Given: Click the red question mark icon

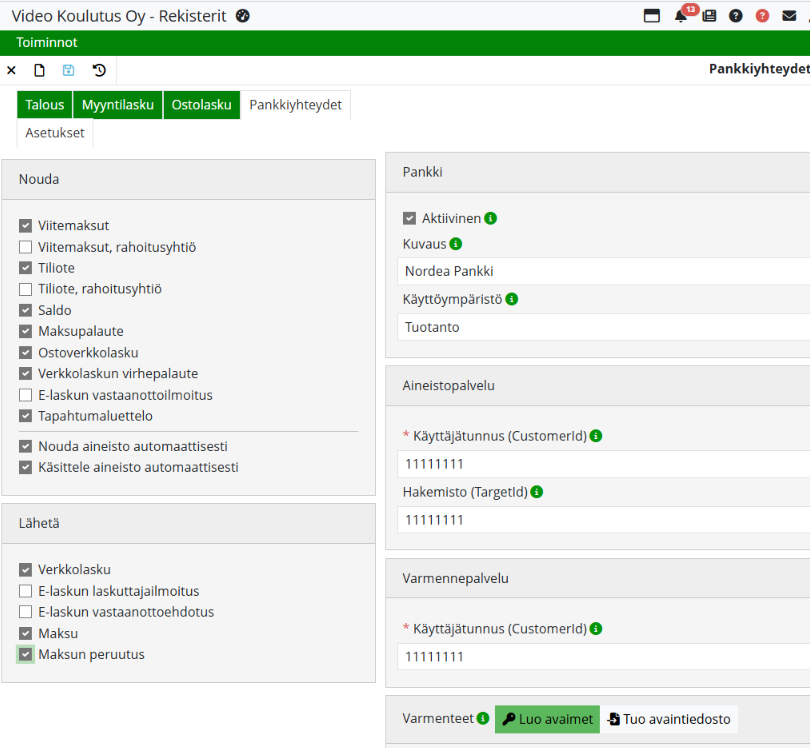Looking at the screenshot, I should pyautogui.click(x=763, y=16).
